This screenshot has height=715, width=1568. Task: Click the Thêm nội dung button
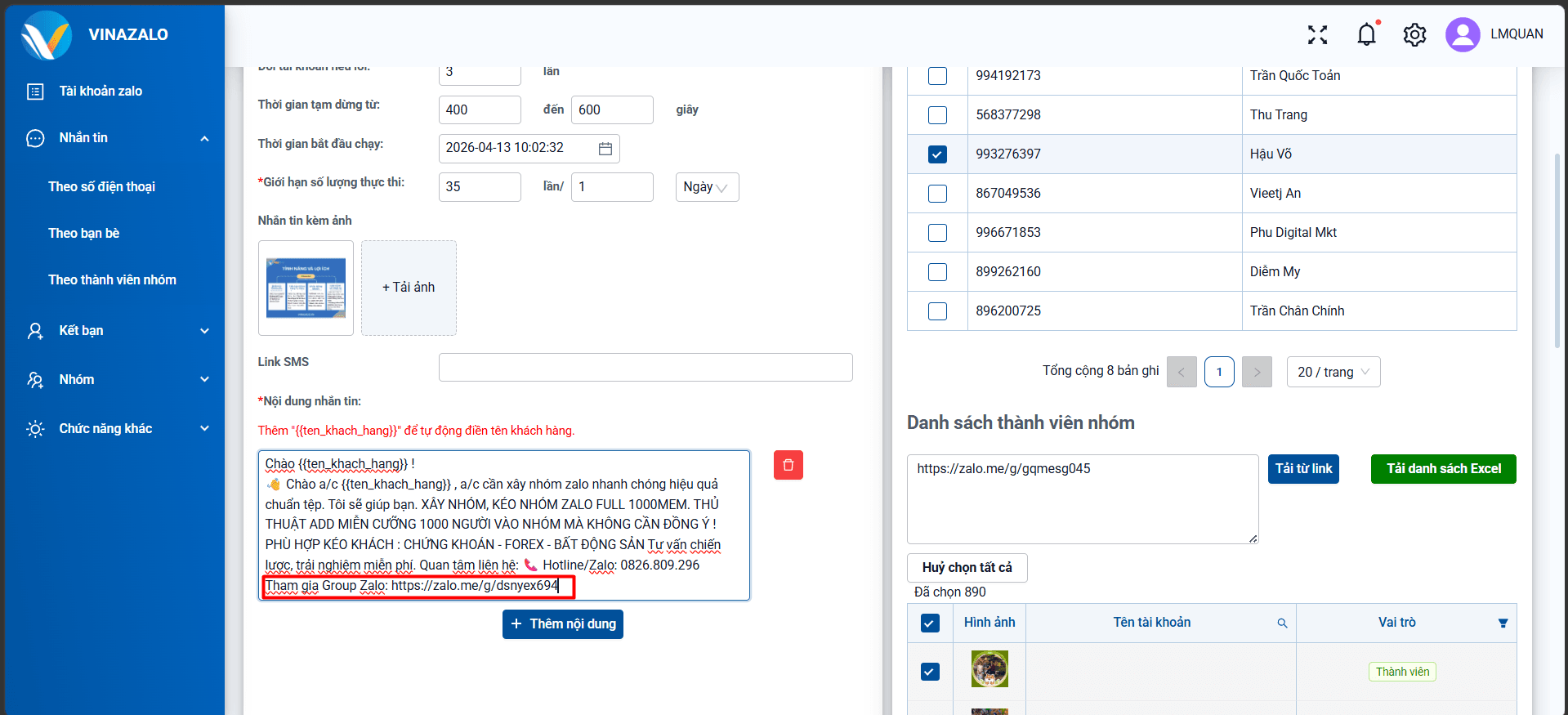pos(563,624)
